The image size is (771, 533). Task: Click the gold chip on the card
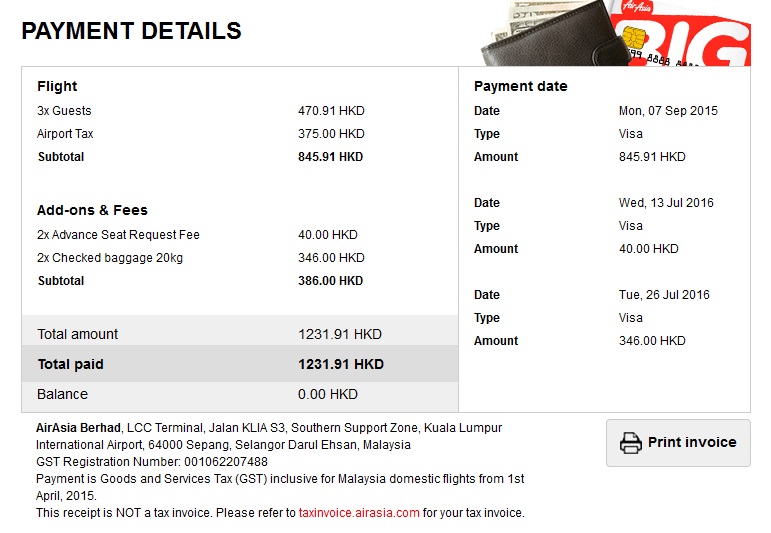632,37
